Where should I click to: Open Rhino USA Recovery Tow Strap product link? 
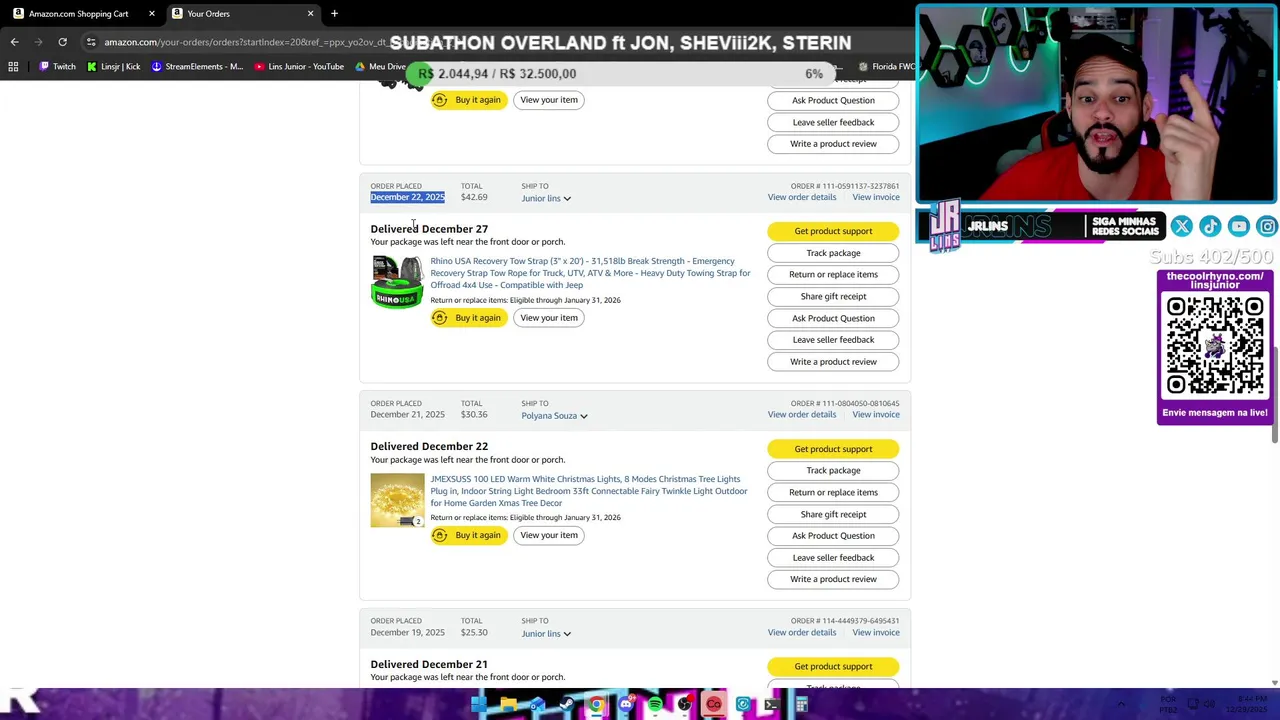(590, 273)
